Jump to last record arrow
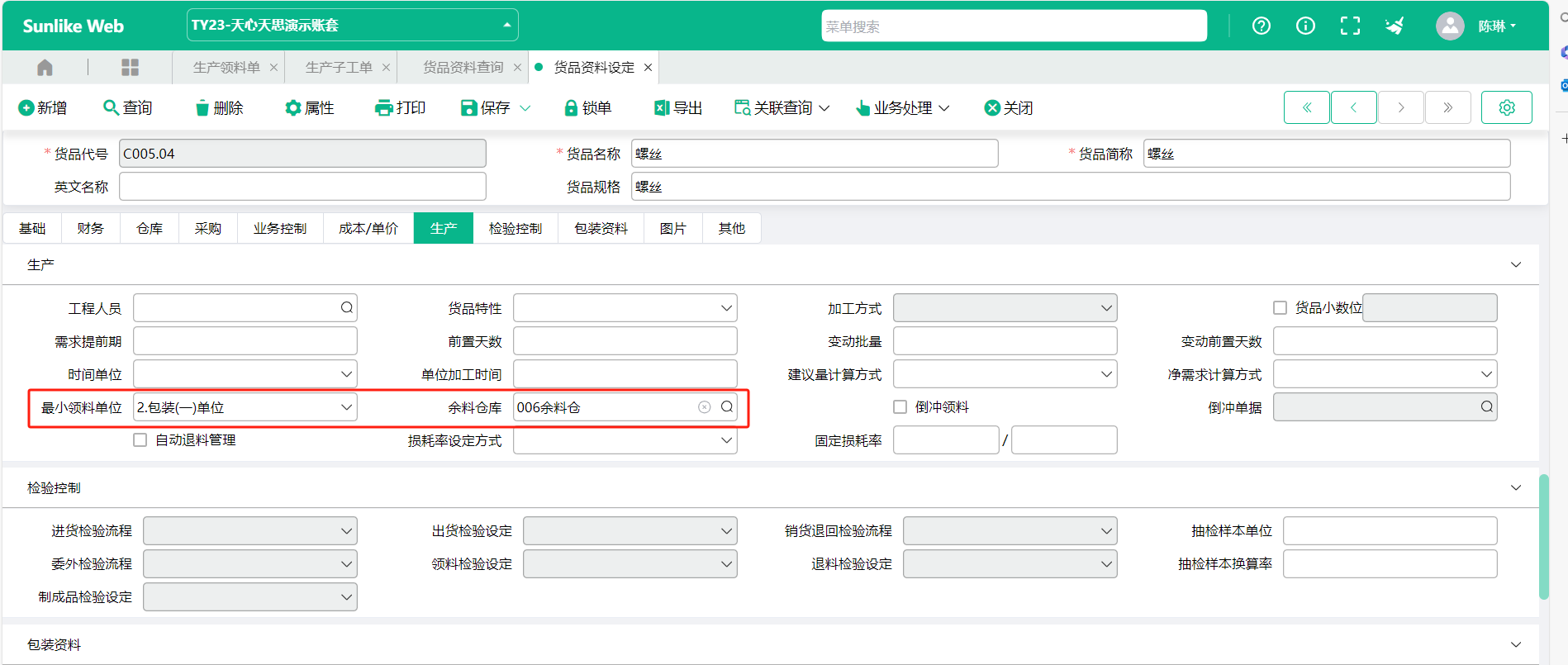The height and width of the screenshot is (665, 1568). tap(1447, 107)
